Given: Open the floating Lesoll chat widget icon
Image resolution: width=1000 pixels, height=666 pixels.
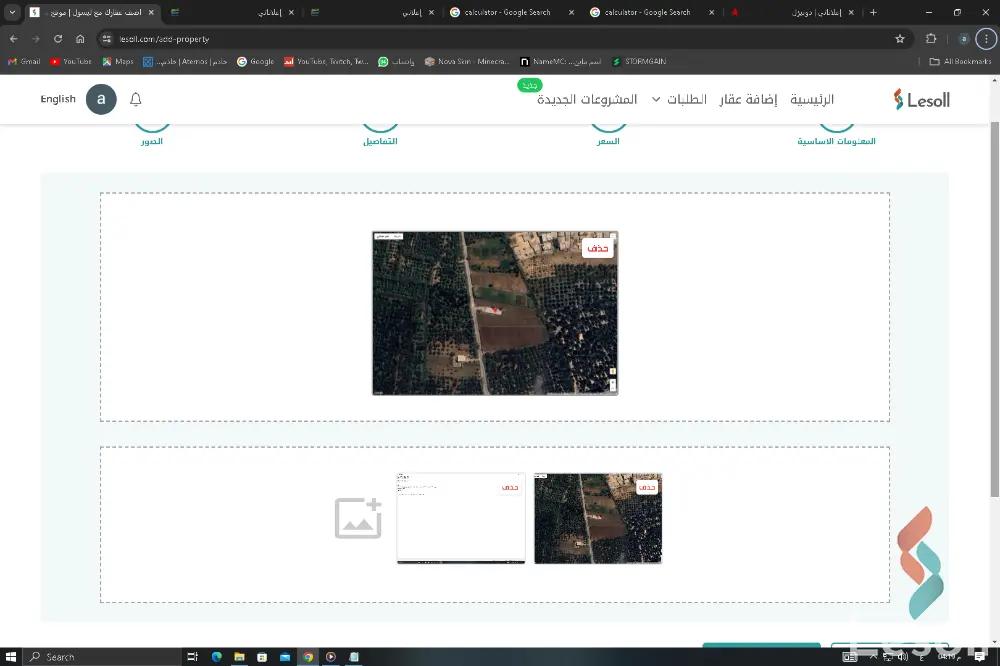Looking at the screenshot, I should 919,562.
